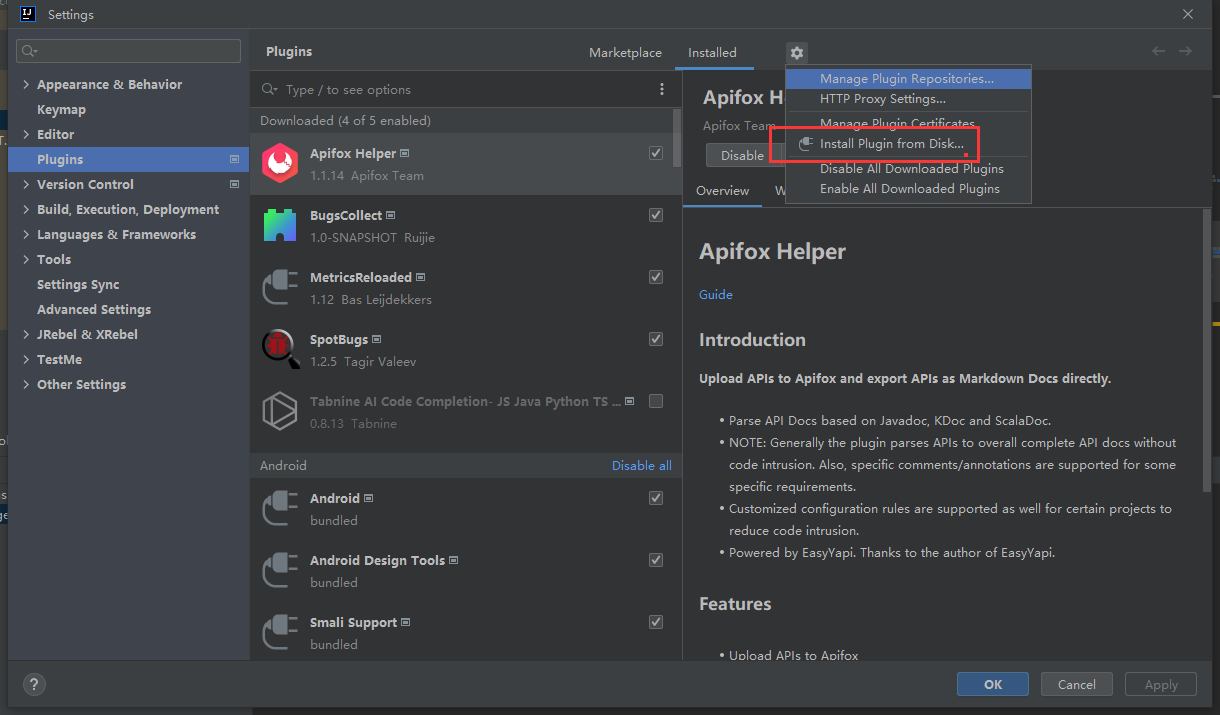
Task: Click the SpotBugs bug icon
Action: coord(280,348)
